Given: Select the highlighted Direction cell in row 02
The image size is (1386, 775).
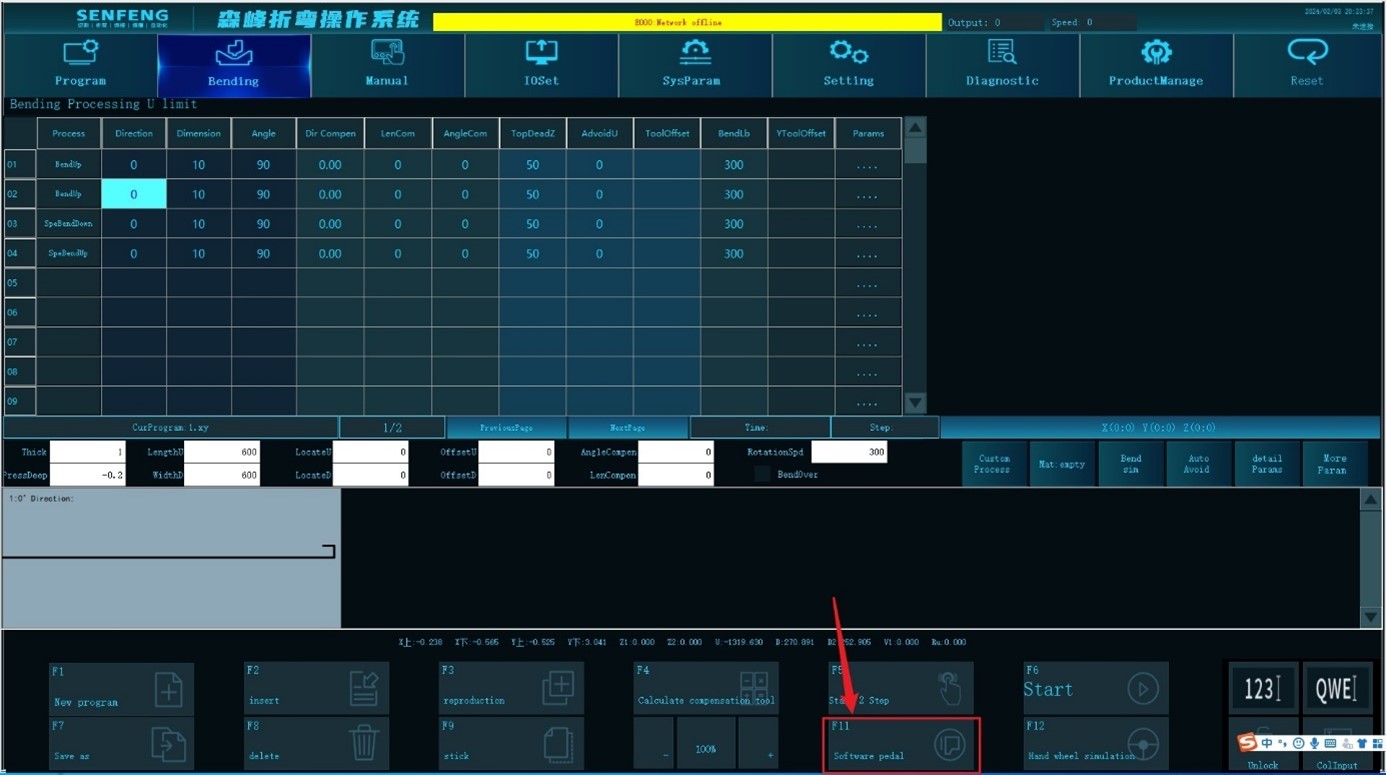Looking at the screenshot, I should coord(134,194).
